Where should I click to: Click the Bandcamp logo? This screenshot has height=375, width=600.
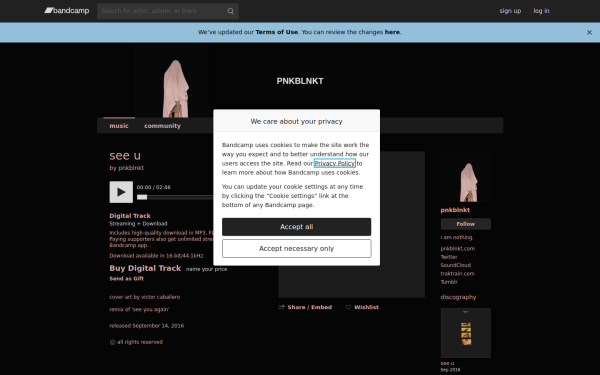click(x=67, y=11)
